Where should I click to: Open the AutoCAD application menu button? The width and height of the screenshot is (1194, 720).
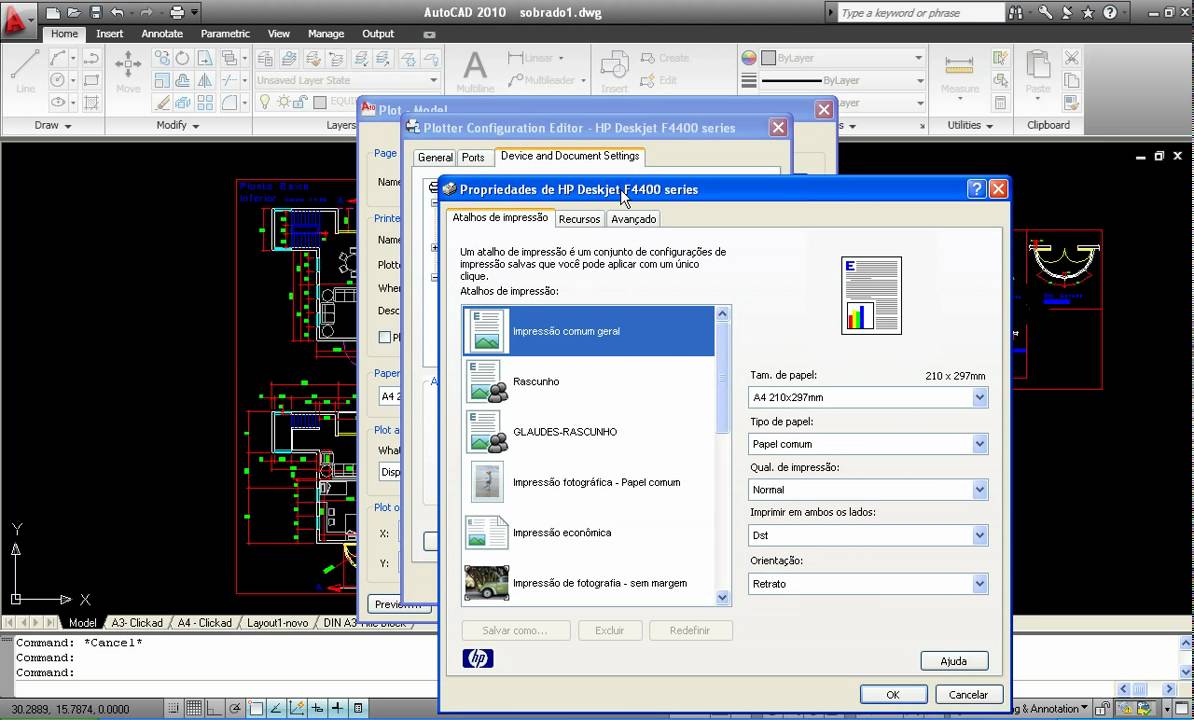coord(18,20)
